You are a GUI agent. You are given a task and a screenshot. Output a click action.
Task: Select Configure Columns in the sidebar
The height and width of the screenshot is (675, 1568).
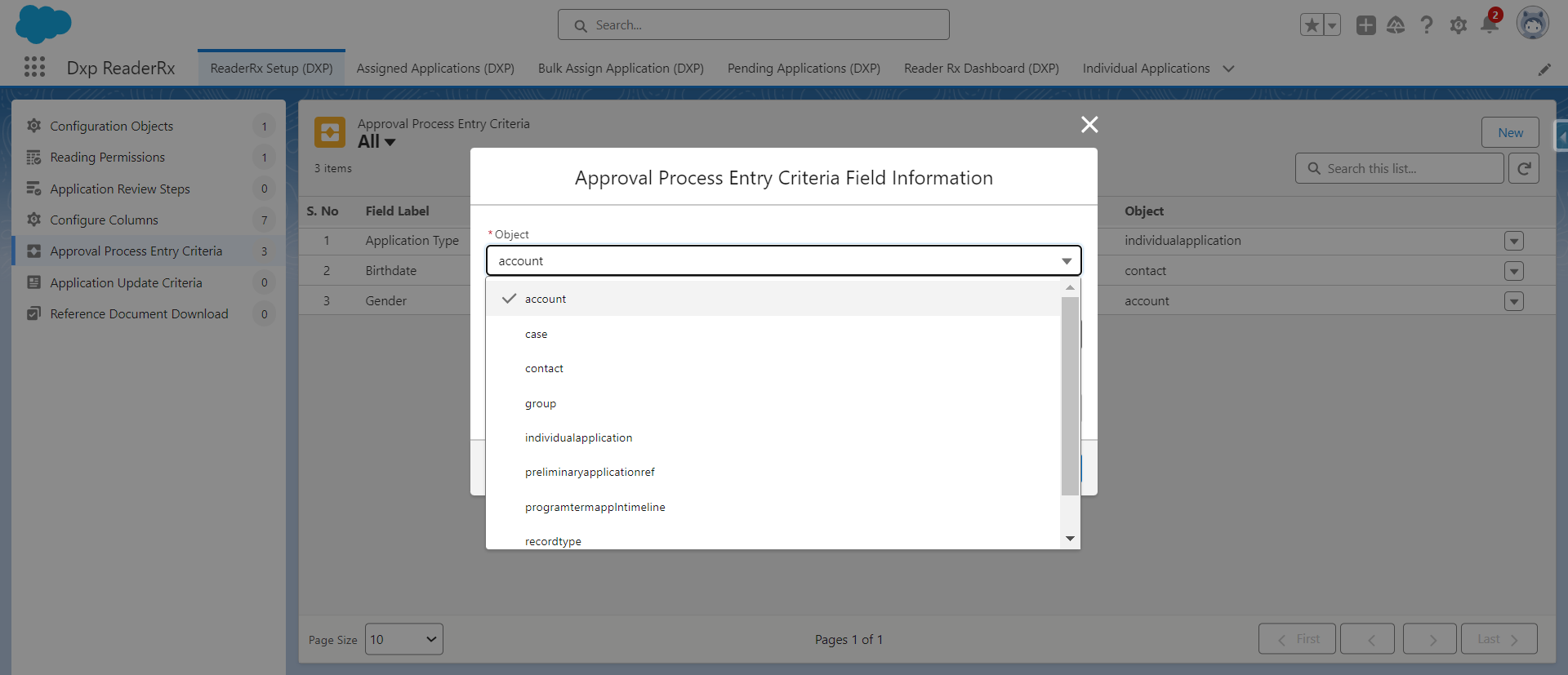(104, 220)
